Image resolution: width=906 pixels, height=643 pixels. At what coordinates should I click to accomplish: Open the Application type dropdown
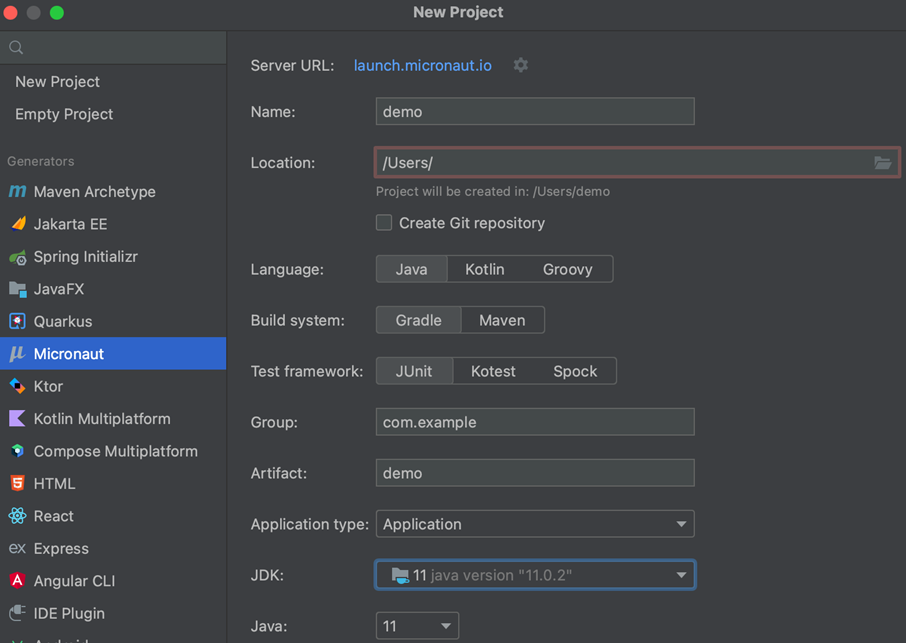click(535, 524)
